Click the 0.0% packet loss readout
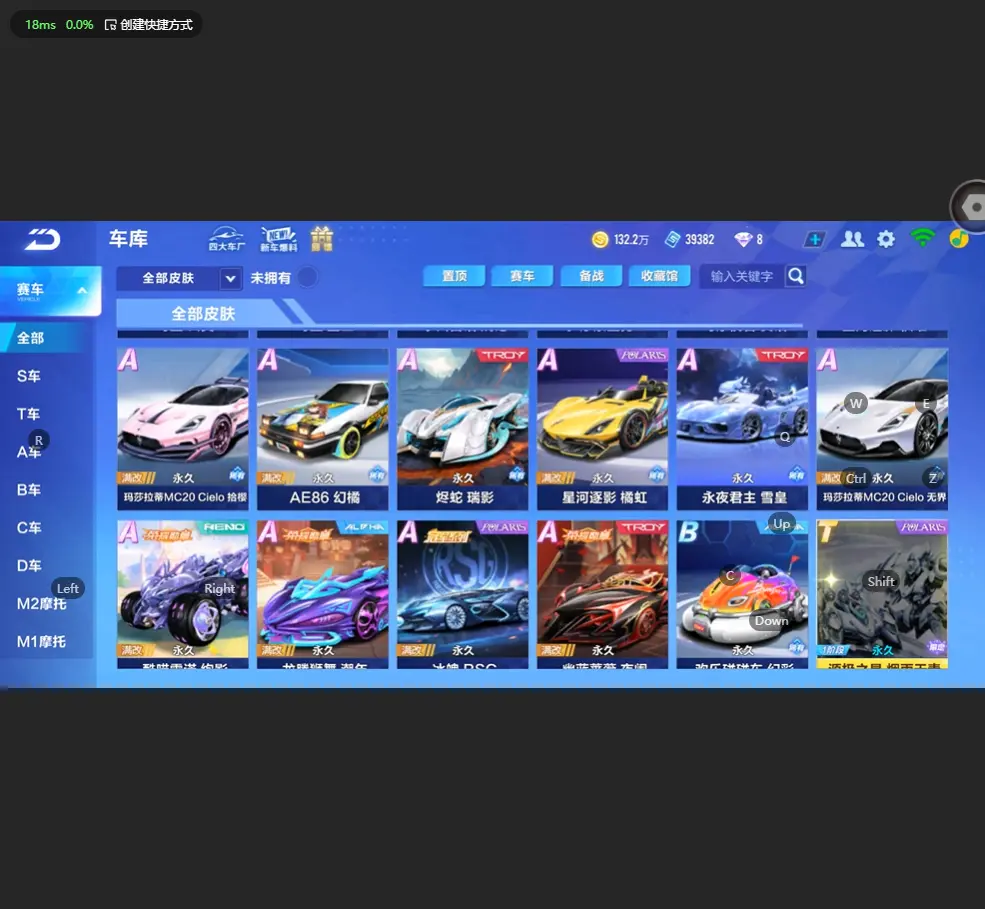 point(79,25)
